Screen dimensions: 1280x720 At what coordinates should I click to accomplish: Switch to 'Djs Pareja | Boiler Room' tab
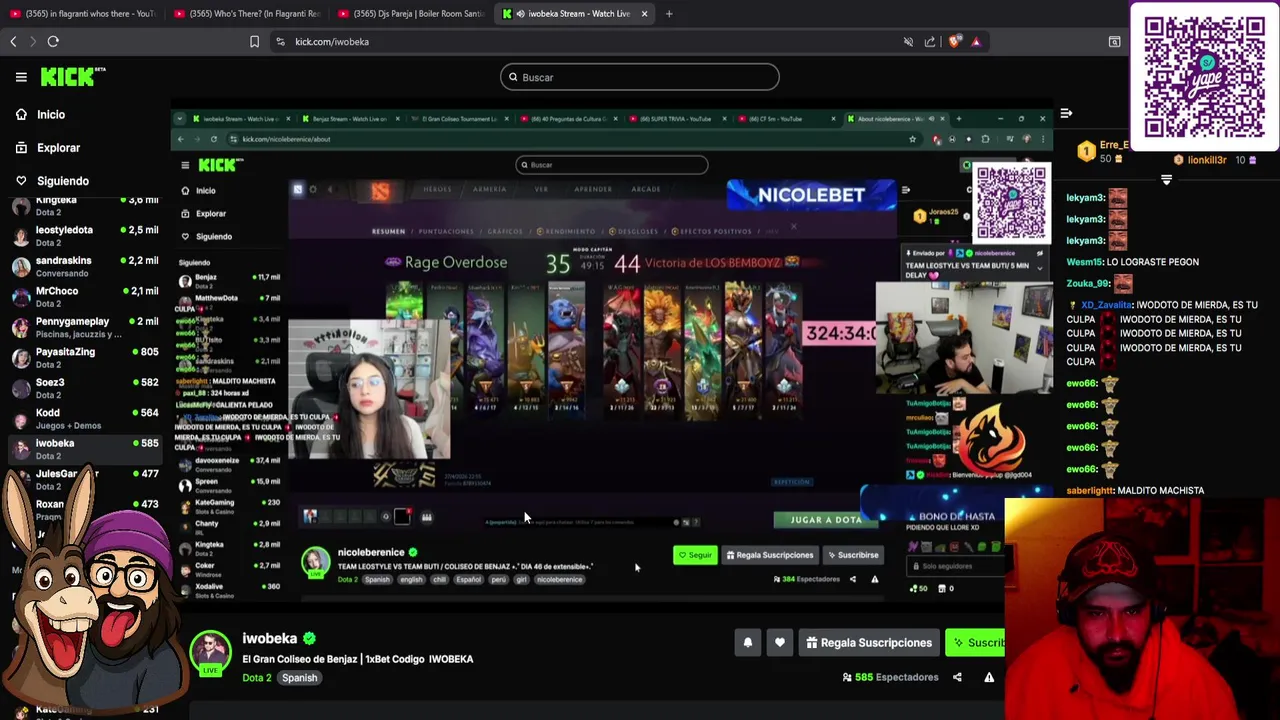410,14
